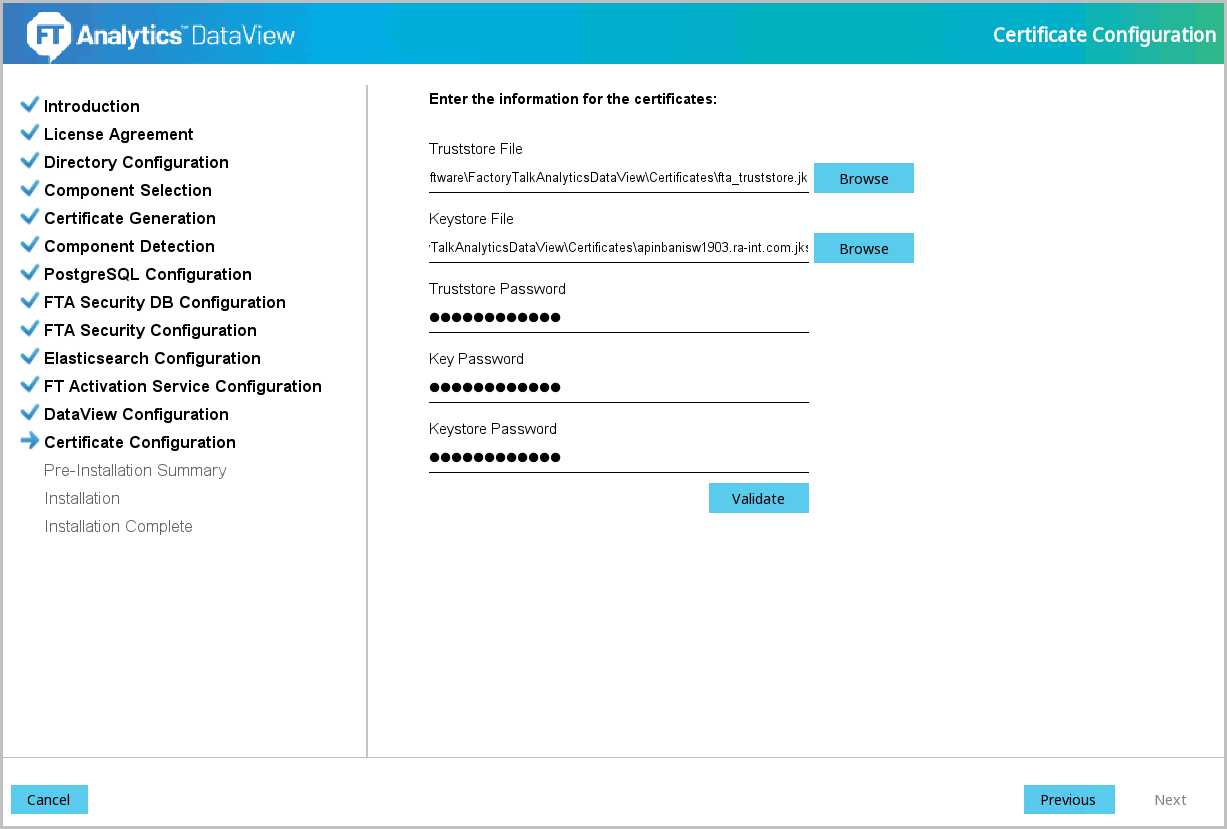Click the FT Analytics DataView logo
This screenshot has width=1227, height=829.
click(161, 35)
